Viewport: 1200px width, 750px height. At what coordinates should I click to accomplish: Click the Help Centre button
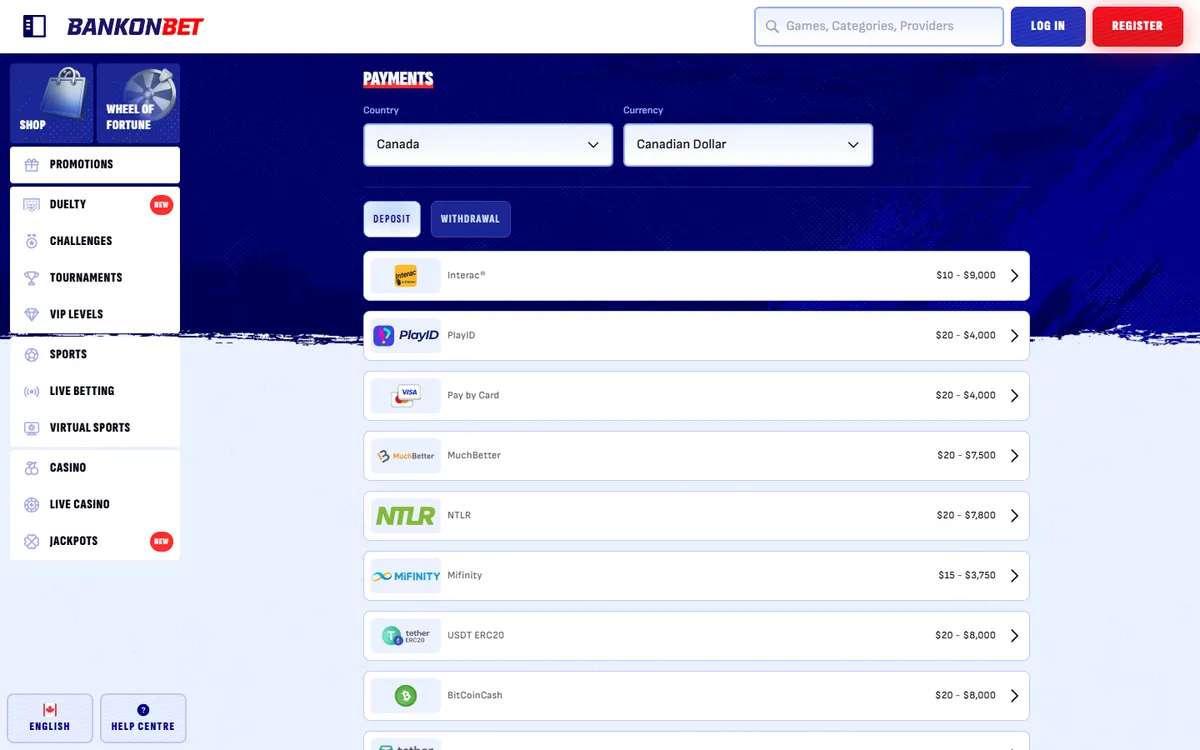[143, 718]
